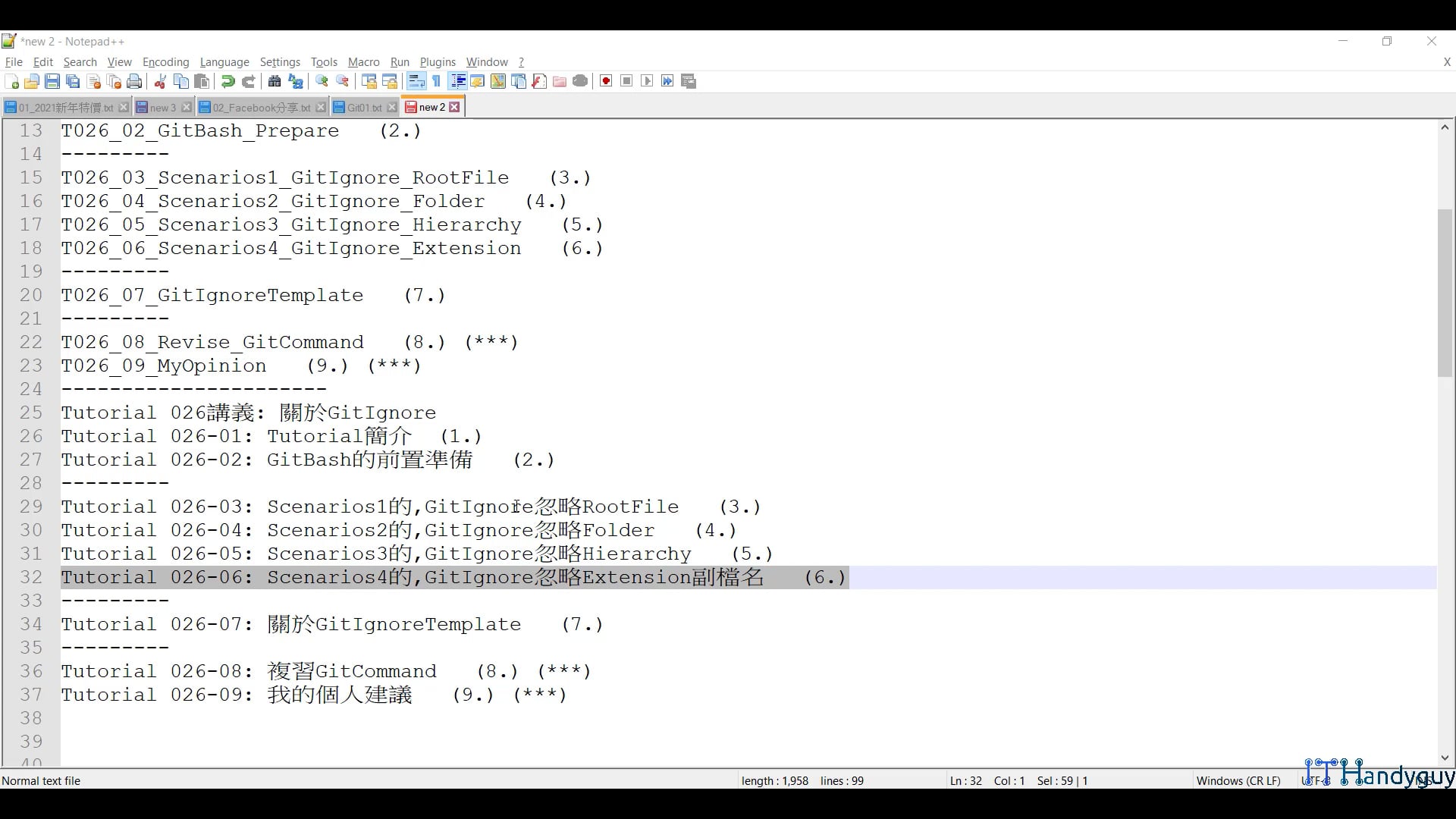The width and height of the screenshot is (1456, 819).
Task: Play the recorded macro
Action: (646, 81)
